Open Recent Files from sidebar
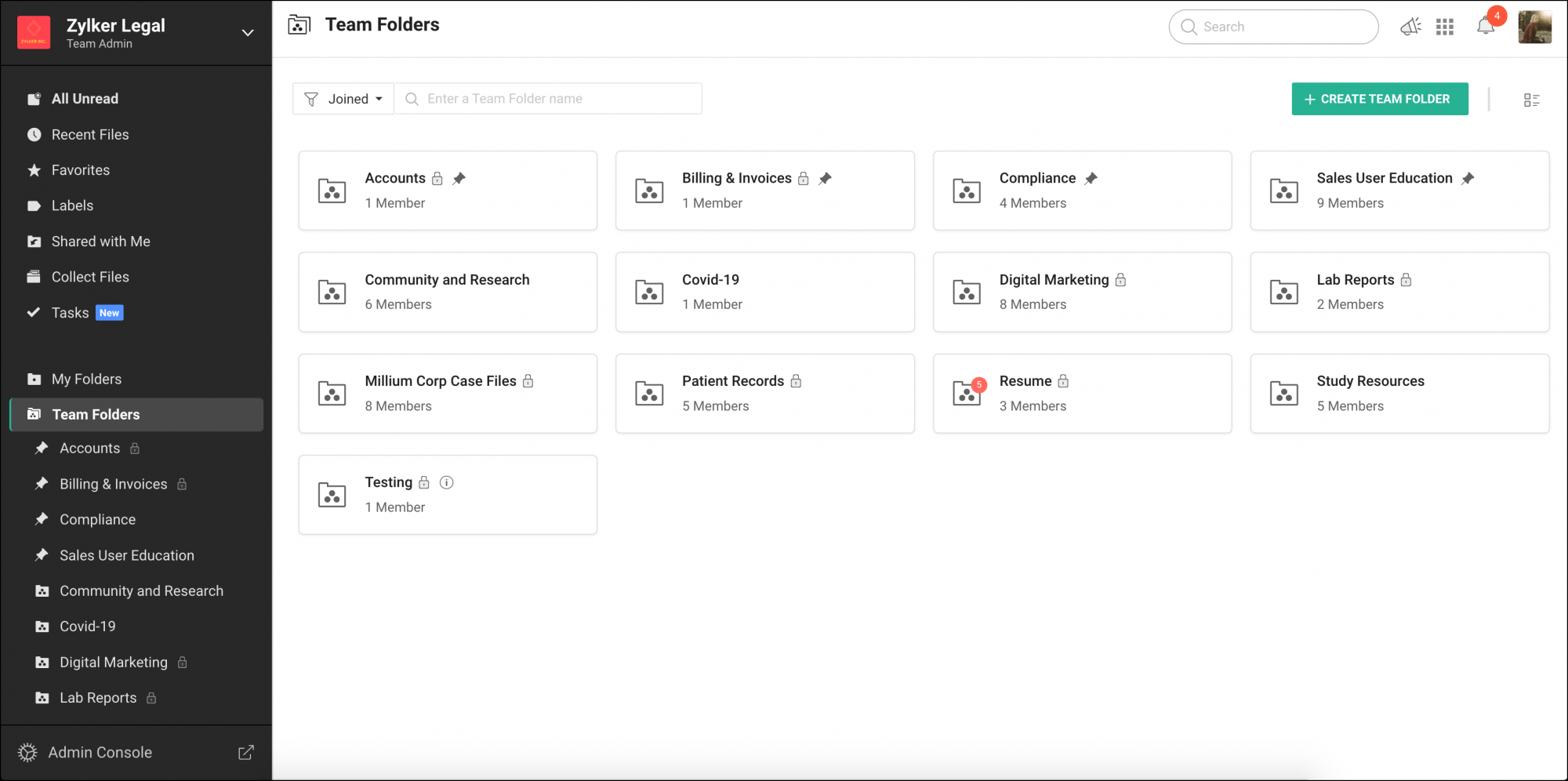 (x=90, y=134)
